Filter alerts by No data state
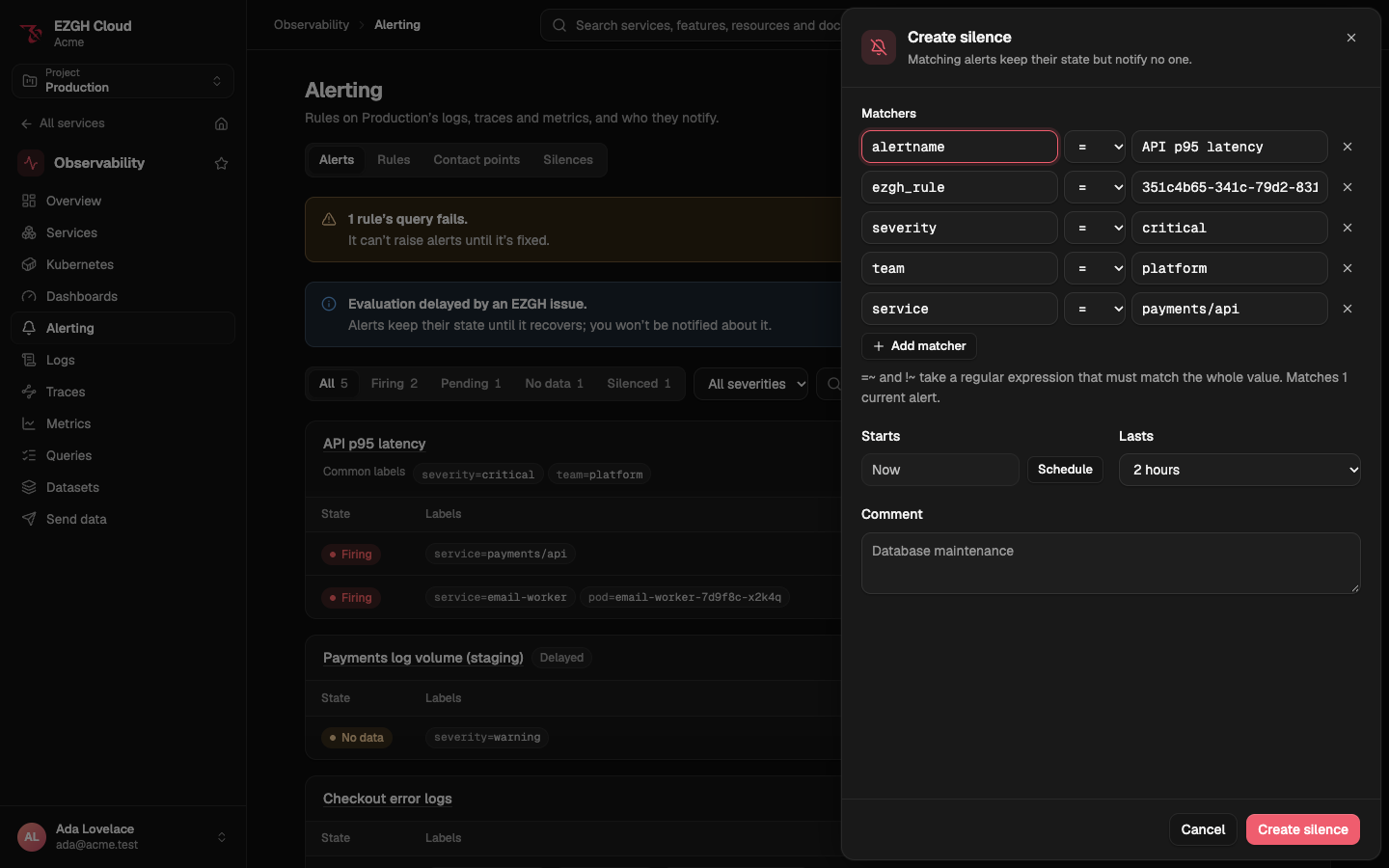This screenshot has width=1389, height=868. pos(555,384)
